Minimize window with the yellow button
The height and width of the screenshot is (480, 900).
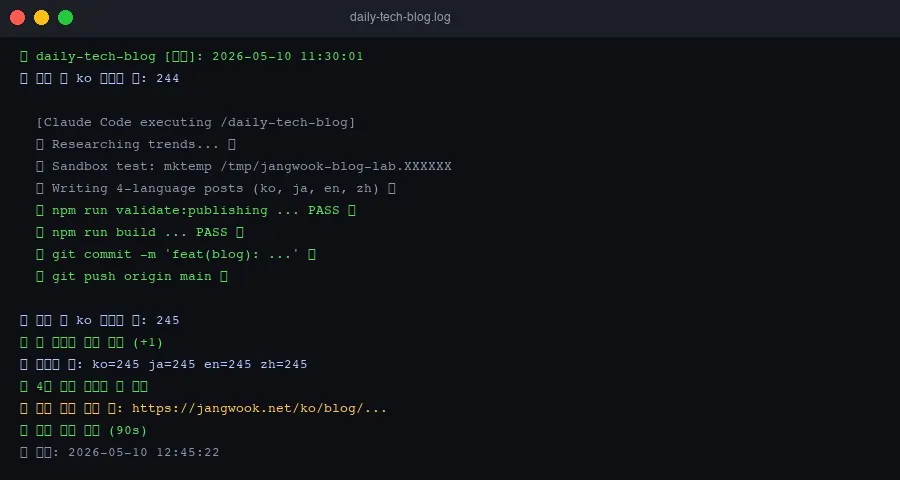[x=41, y=18]
